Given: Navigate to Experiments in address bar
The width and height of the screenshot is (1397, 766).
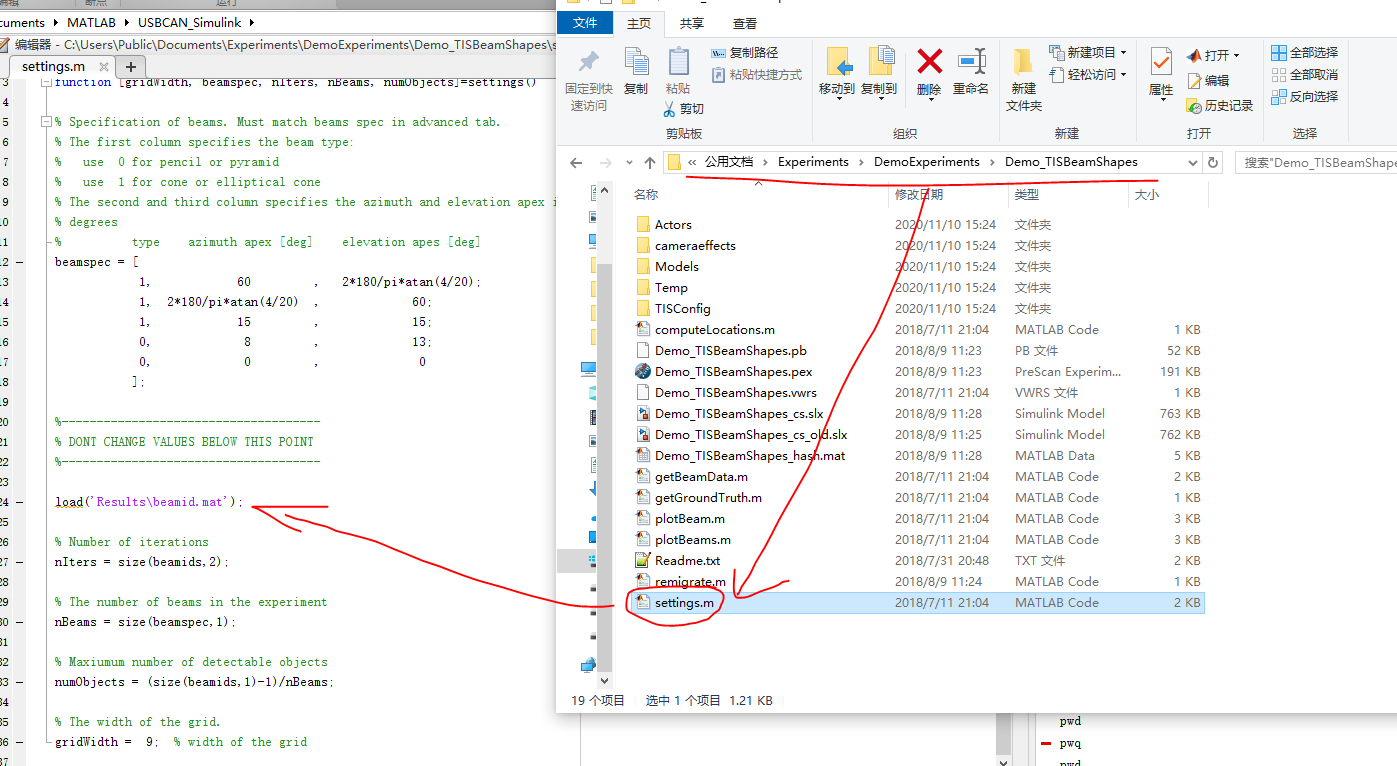Looking at the screenshot, I should coord(813,162).
